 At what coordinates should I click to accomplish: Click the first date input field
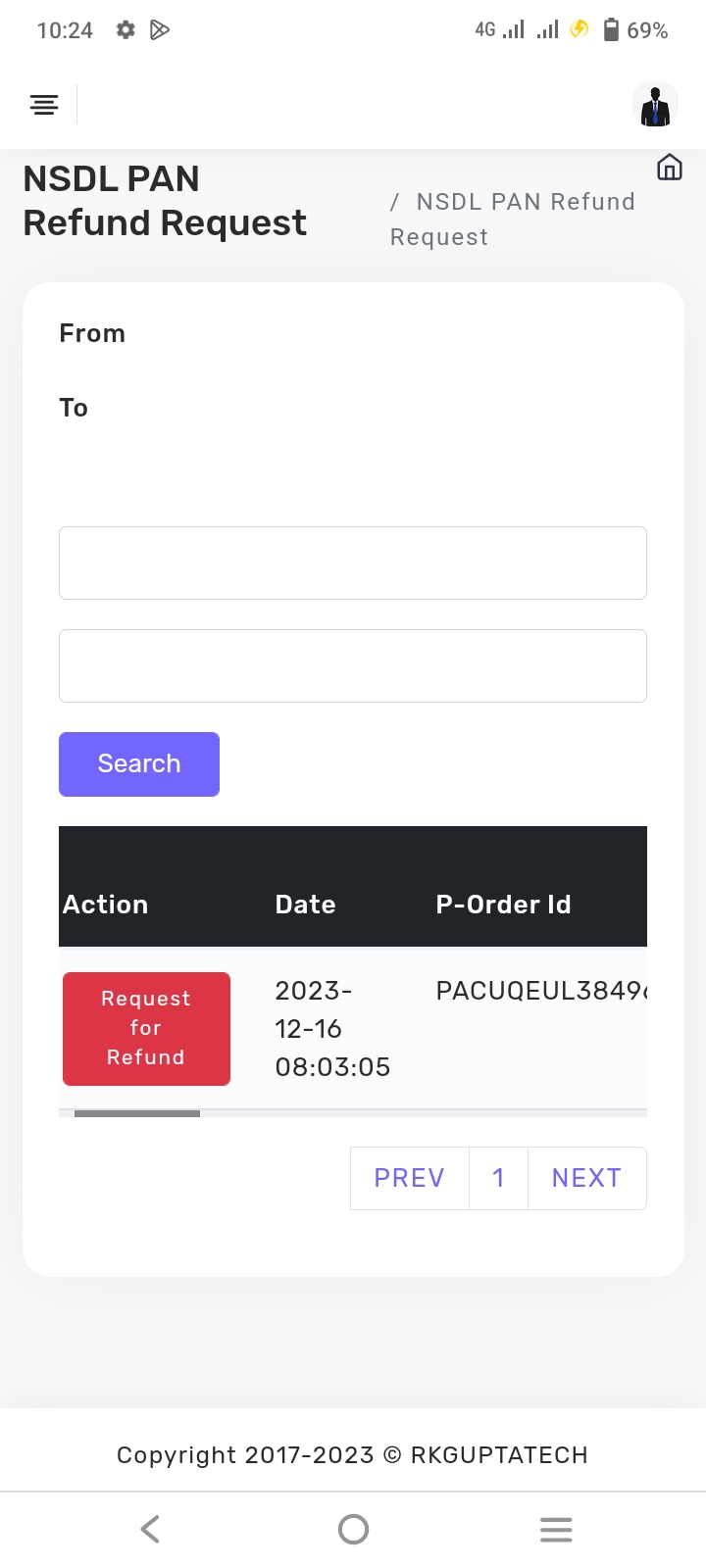[x=353, y=563]
